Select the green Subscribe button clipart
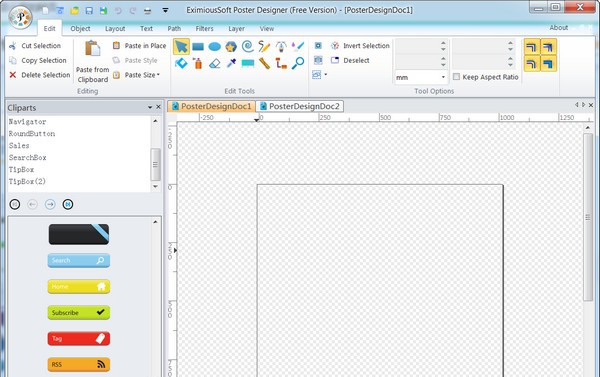 point(79,312)
